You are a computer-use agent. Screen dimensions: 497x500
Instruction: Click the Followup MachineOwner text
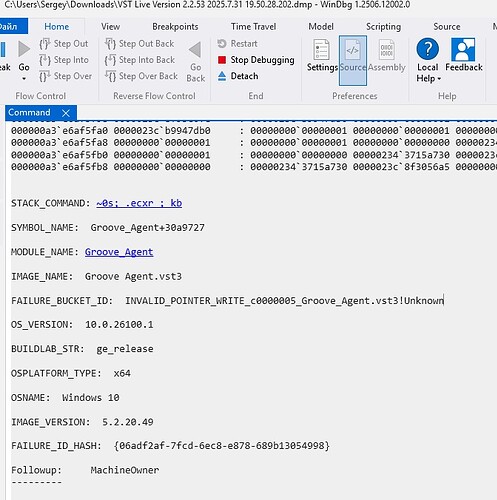(x=125, y=470)
